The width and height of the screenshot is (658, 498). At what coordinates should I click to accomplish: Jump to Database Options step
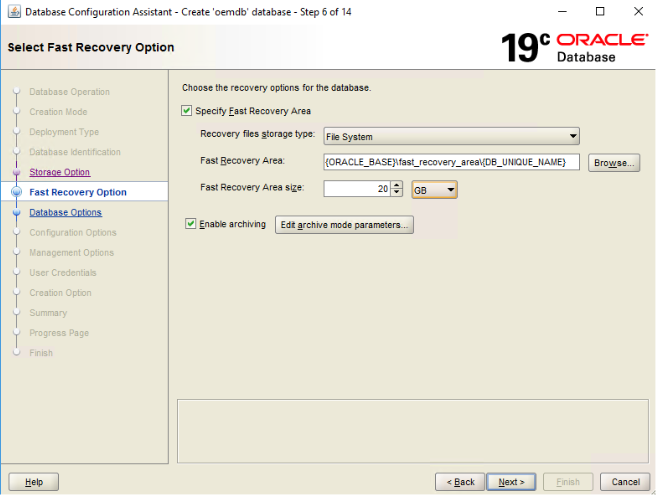point(65,212)
